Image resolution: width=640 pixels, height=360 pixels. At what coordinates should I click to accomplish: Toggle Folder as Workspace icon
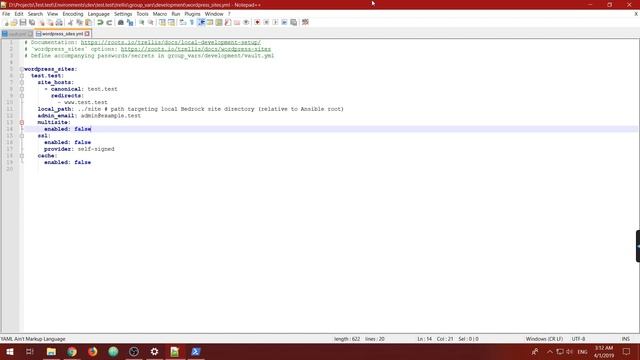click(237, 22)
